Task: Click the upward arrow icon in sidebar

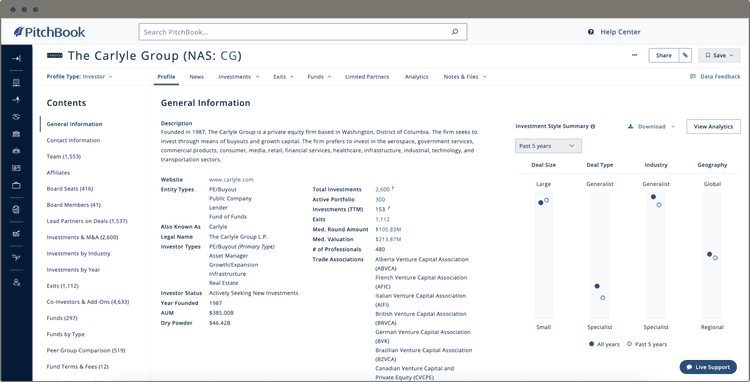Action: (x=16, y=99)
